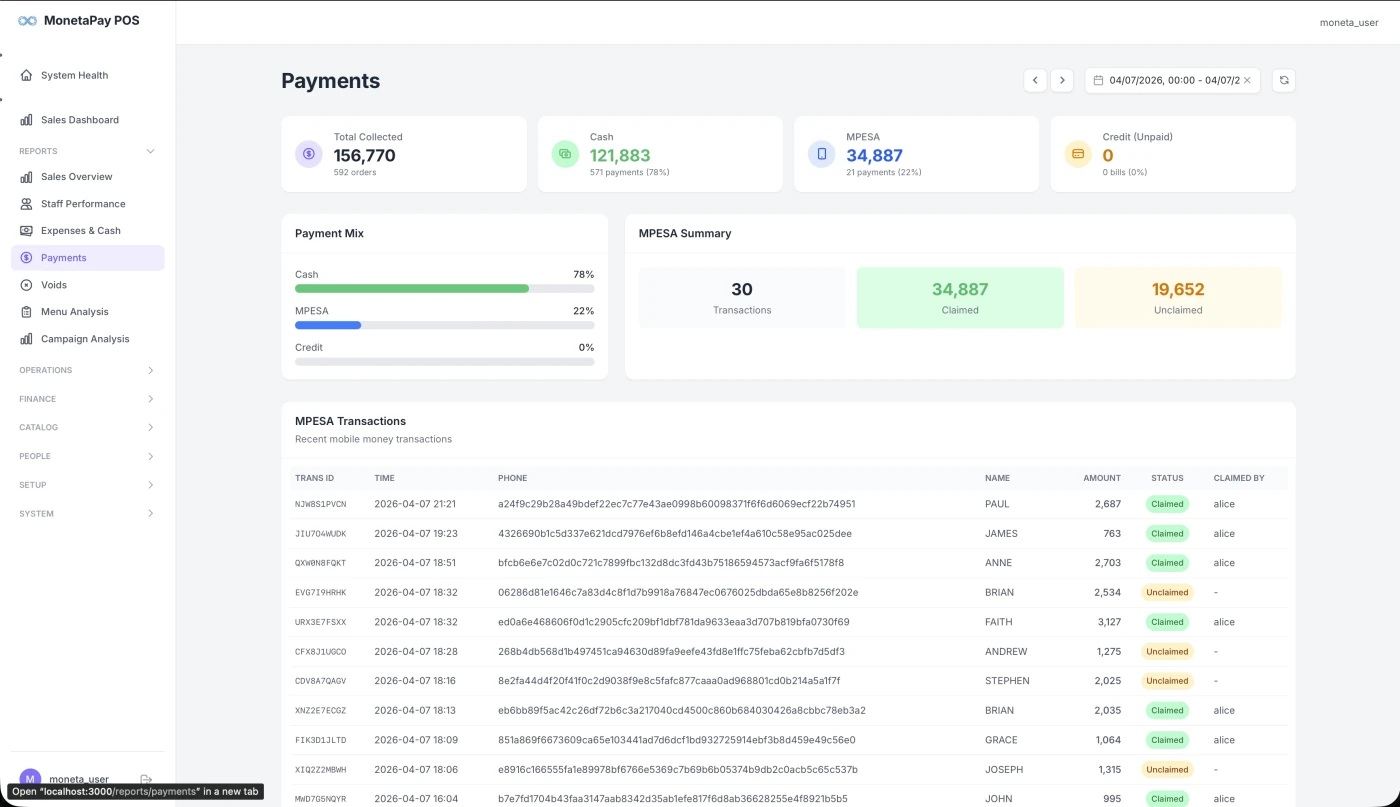This screenshot has height=807, width=1400.
Task: Click the refresh icon near the date range
Action: click(x=1283, y=80)
